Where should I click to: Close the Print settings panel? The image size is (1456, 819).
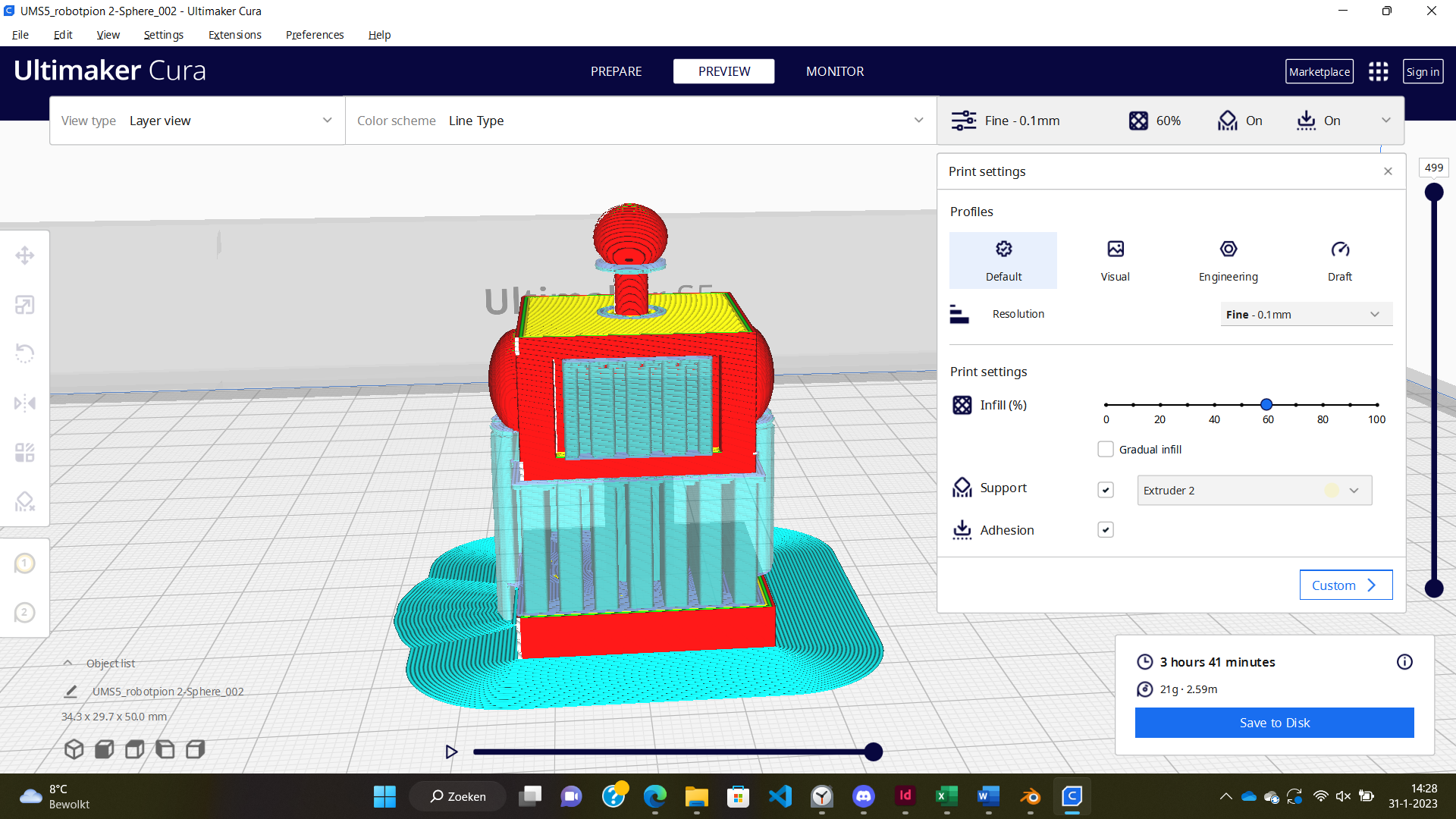coord(1388,171)
